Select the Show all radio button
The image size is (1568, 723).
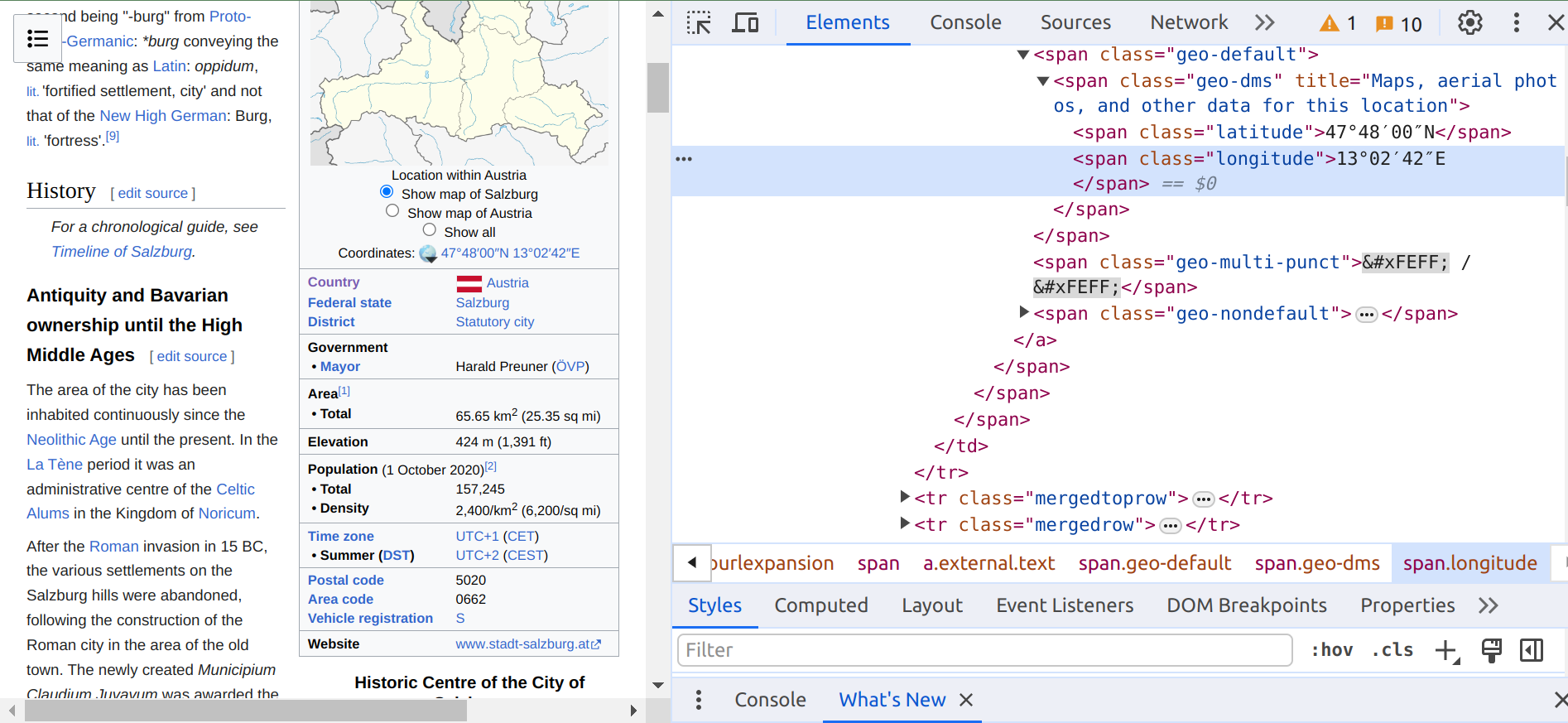click(x=429, y=229)
